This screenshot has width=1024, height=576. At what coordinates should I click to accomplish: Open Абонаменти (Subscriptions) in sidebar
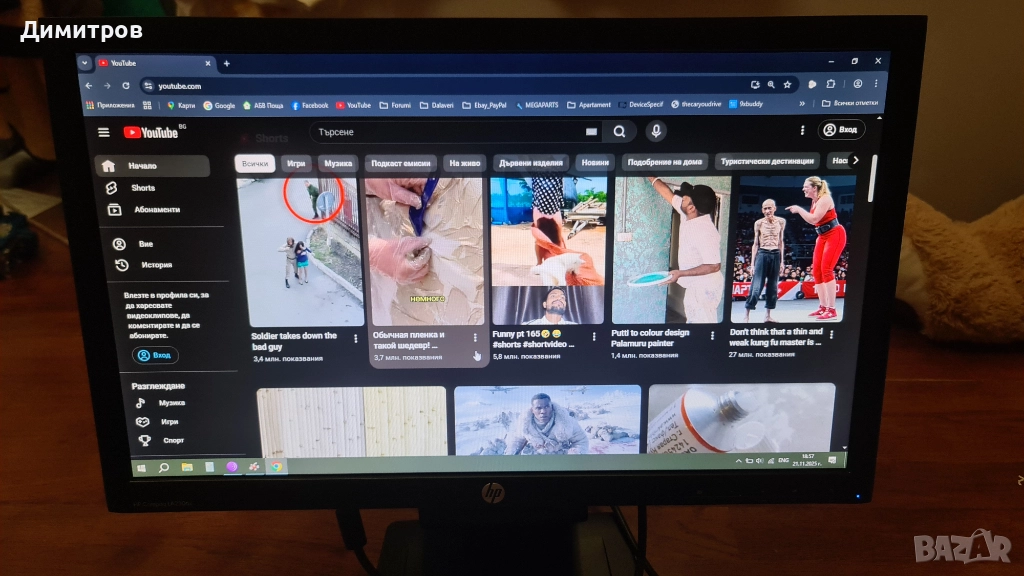click(x=156, y=210)
